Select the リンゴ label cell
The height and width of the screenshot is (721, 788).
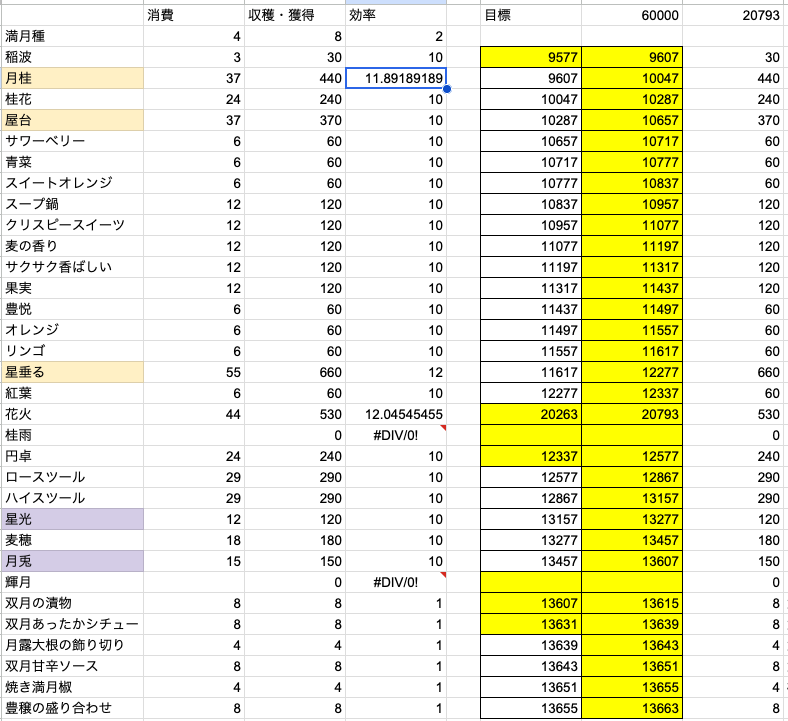click(x=72, y=351)
